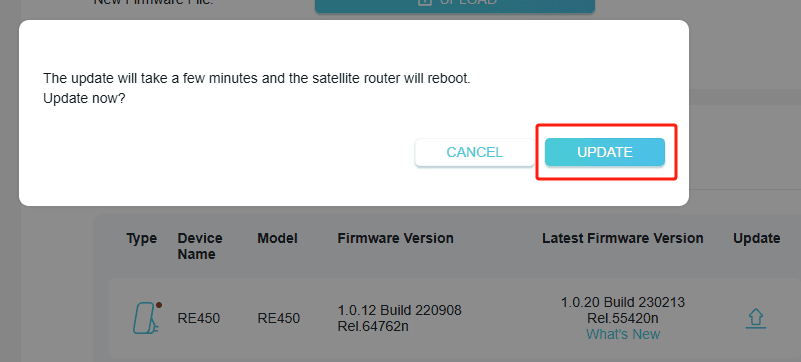Select the RE450 device name cell
Image resolution: width=801 pixels, height=362 pixels.
(x=199, y=319)
